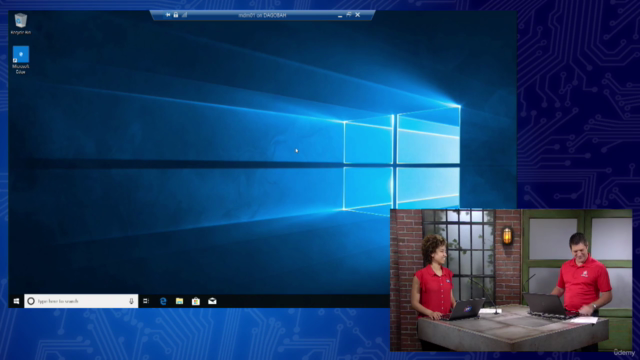Open Task View from the taskbar
The height and width of the screenshot is (360, 640).
(x=146, y=301)
